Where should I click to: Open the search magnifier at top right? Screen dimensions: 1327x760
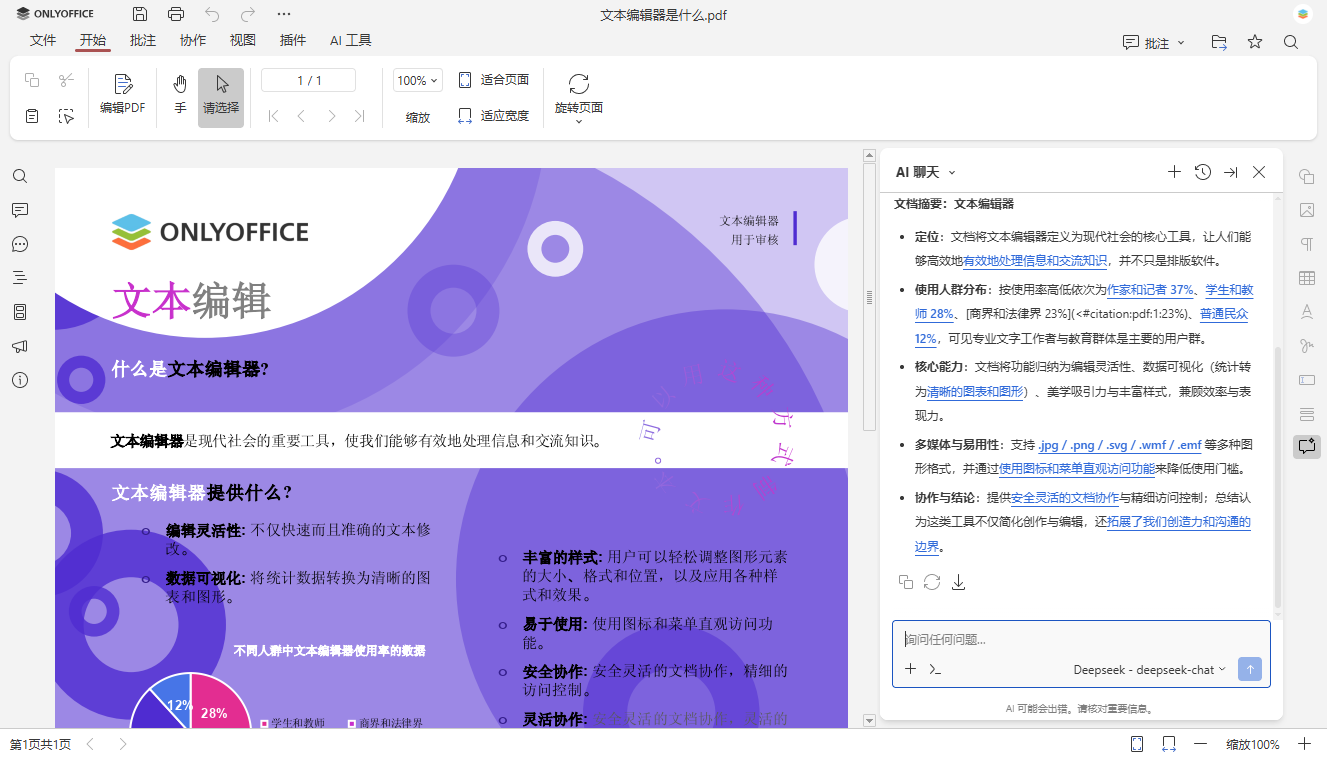click(1291, 42)
